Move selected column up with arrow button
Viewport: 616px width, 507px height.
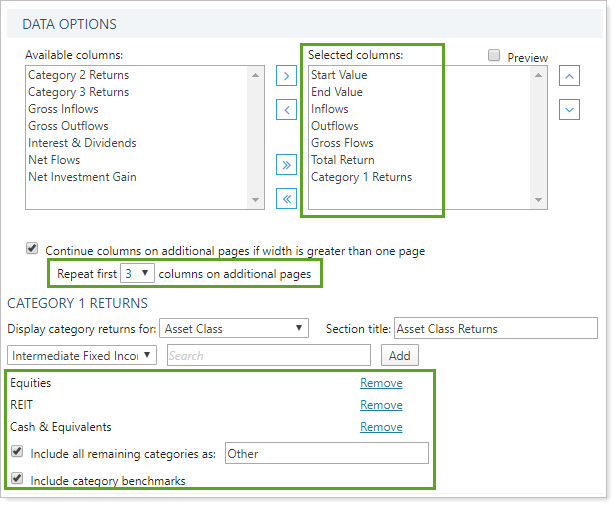[569, 76]
